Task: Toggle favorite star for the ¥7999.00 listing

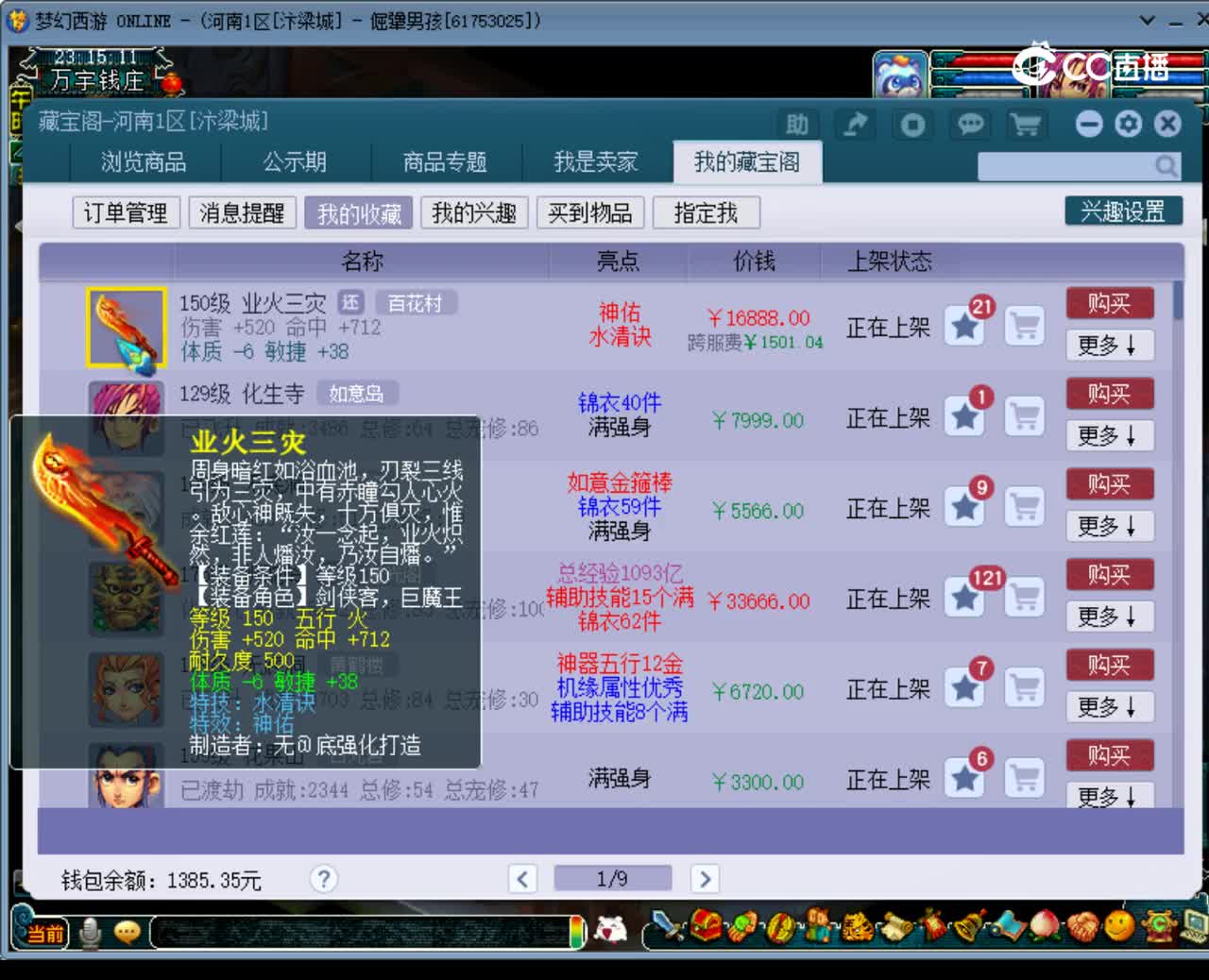Action: click(964, 416)
